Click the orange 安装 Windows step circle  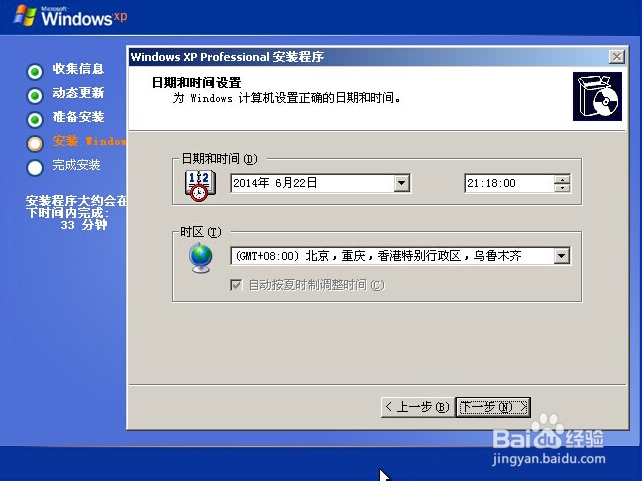(x=35, y=144)
